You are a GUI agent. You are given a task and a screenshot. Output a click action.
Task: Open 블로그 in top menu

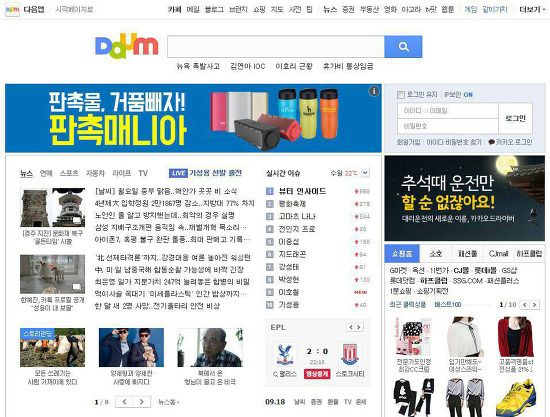pos(214,9)
